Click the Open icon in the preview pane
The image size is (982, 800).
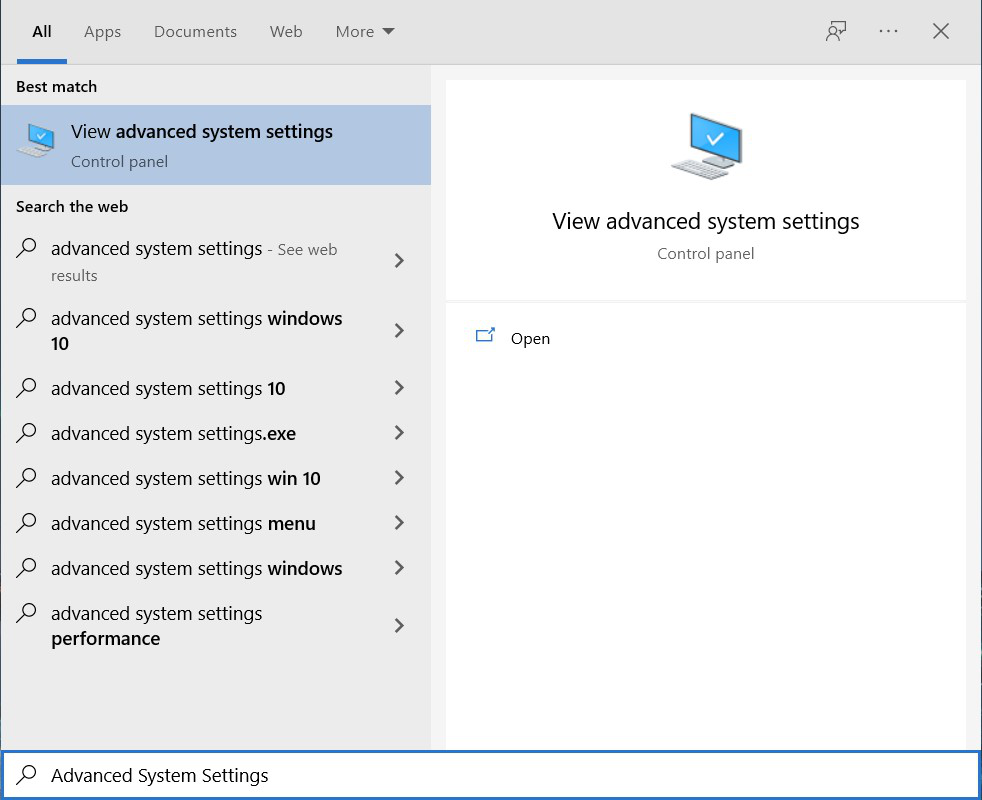(x=485, y=337)
